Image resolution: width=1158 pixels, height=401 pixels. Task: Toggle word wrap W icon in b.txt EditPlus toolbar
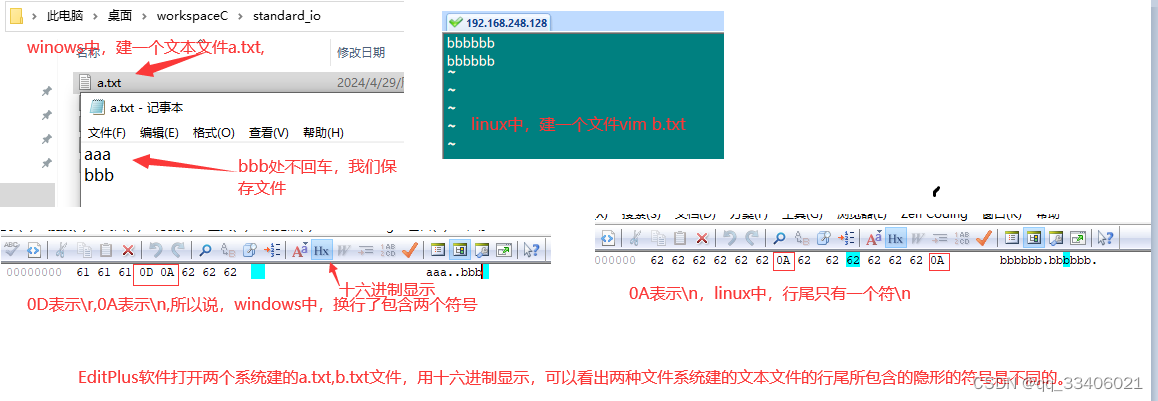(x=917, y=239)
